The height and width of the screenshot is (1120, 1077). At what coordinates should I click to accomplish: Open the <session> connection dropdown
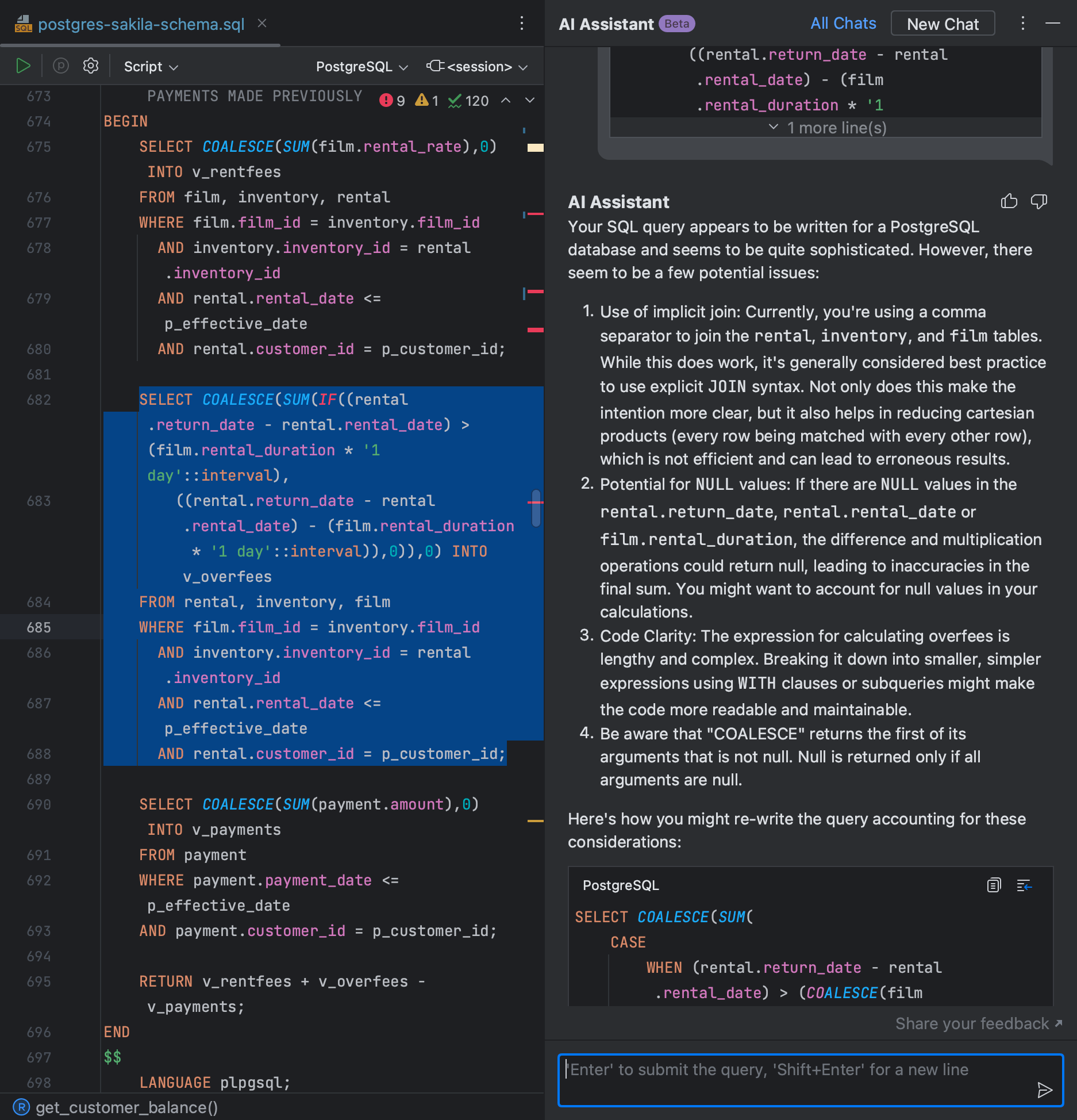478,66
